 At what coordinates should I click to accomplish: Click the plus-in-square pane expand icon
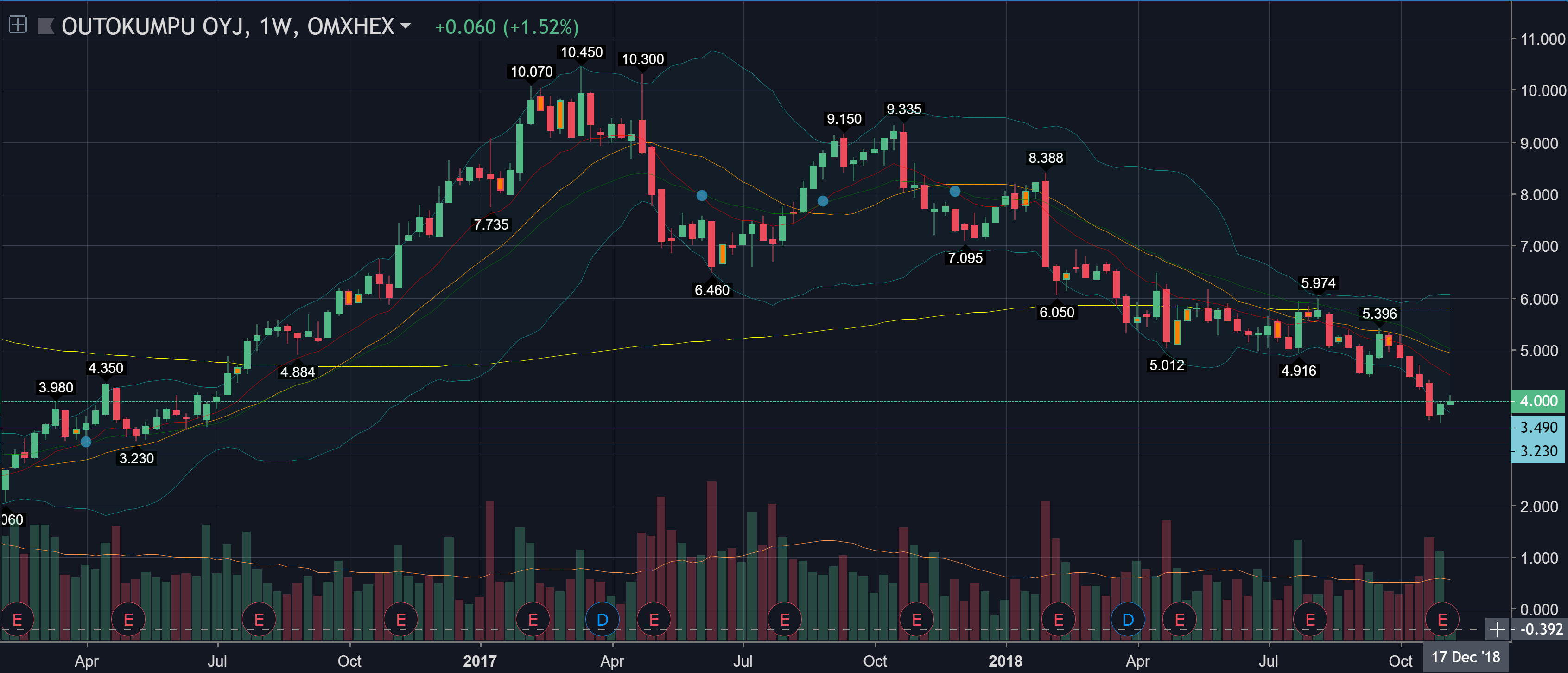point(18,25)
